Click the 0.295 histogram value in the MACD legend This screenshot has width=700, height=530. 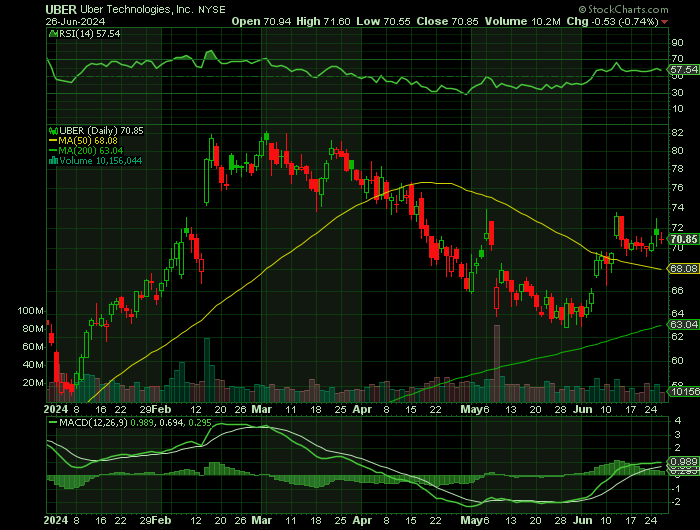coord(200,422)
